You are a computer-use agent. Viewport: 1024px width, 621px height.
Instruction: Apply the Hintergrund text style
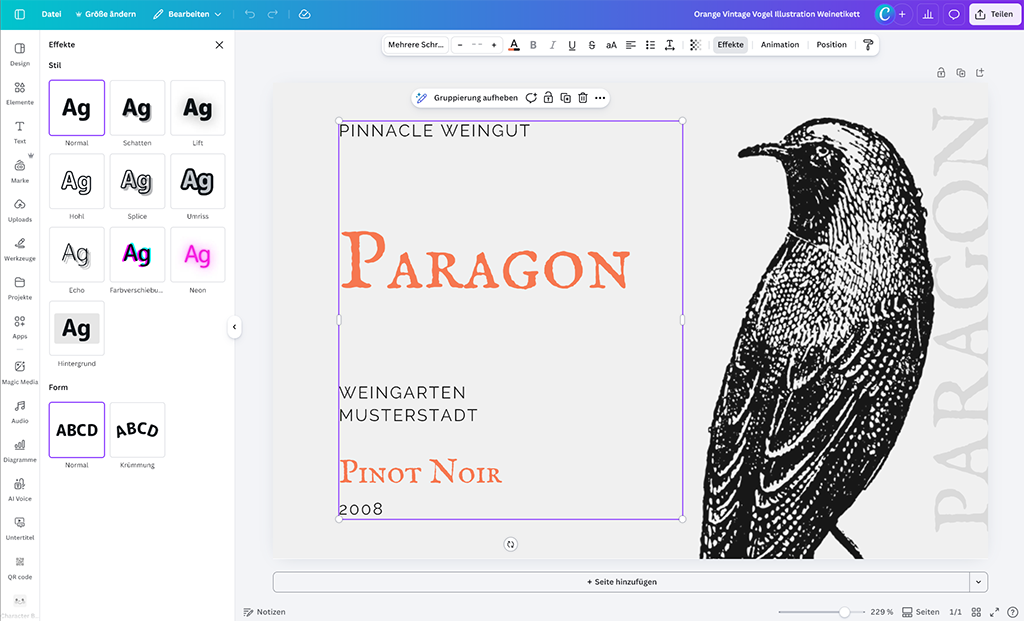(x=76, y=328)
